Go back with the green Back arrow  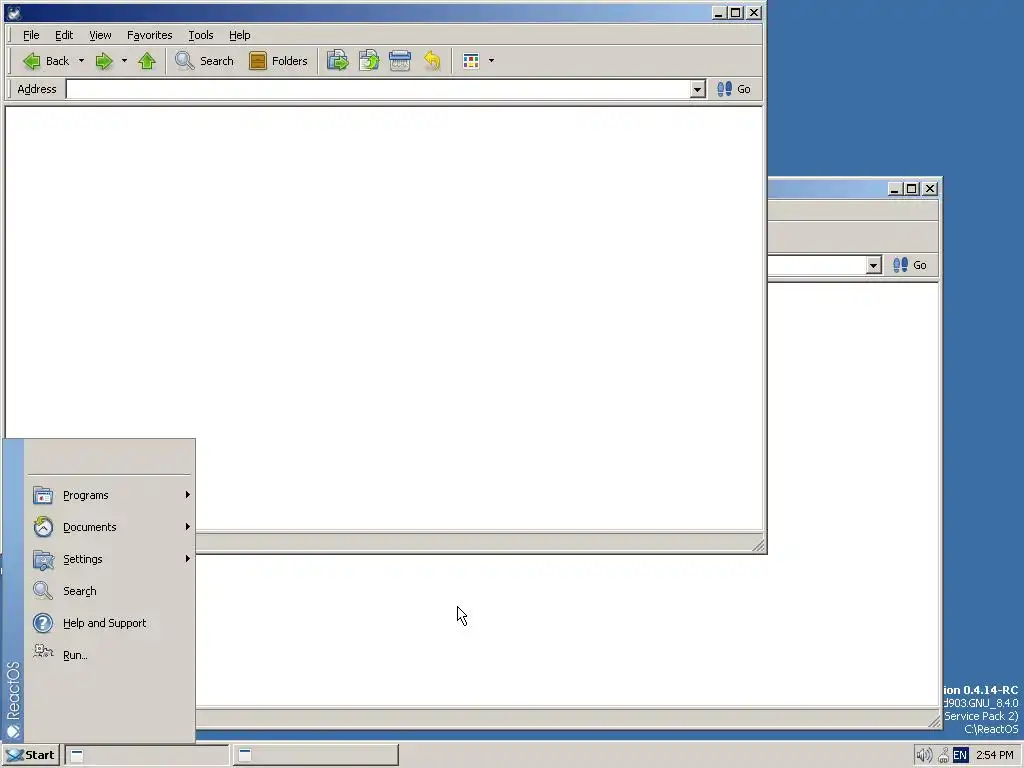tap(44, 61)
